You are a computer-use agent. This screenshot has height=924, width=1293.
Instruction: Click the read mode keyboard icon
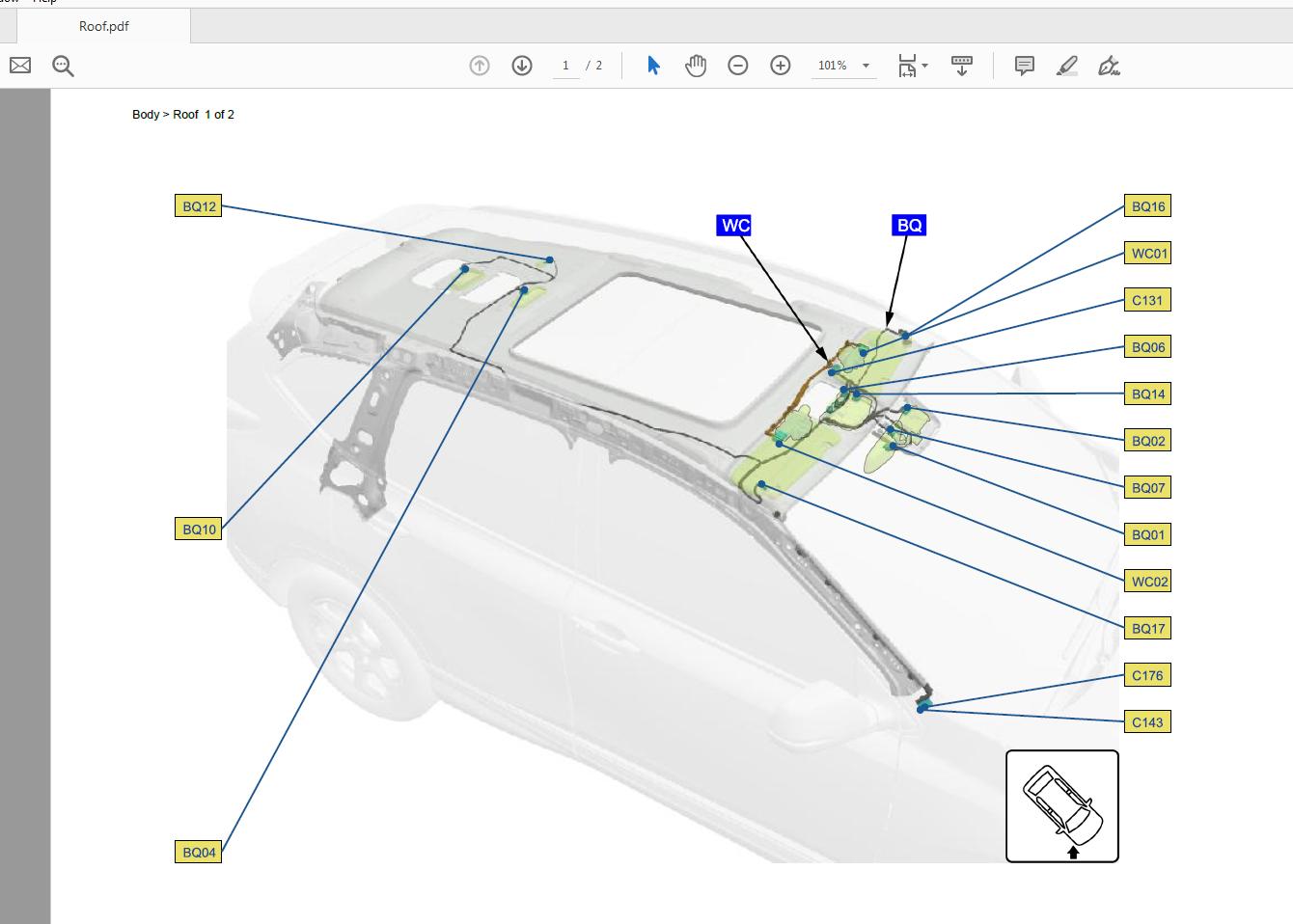pos(962,66)
